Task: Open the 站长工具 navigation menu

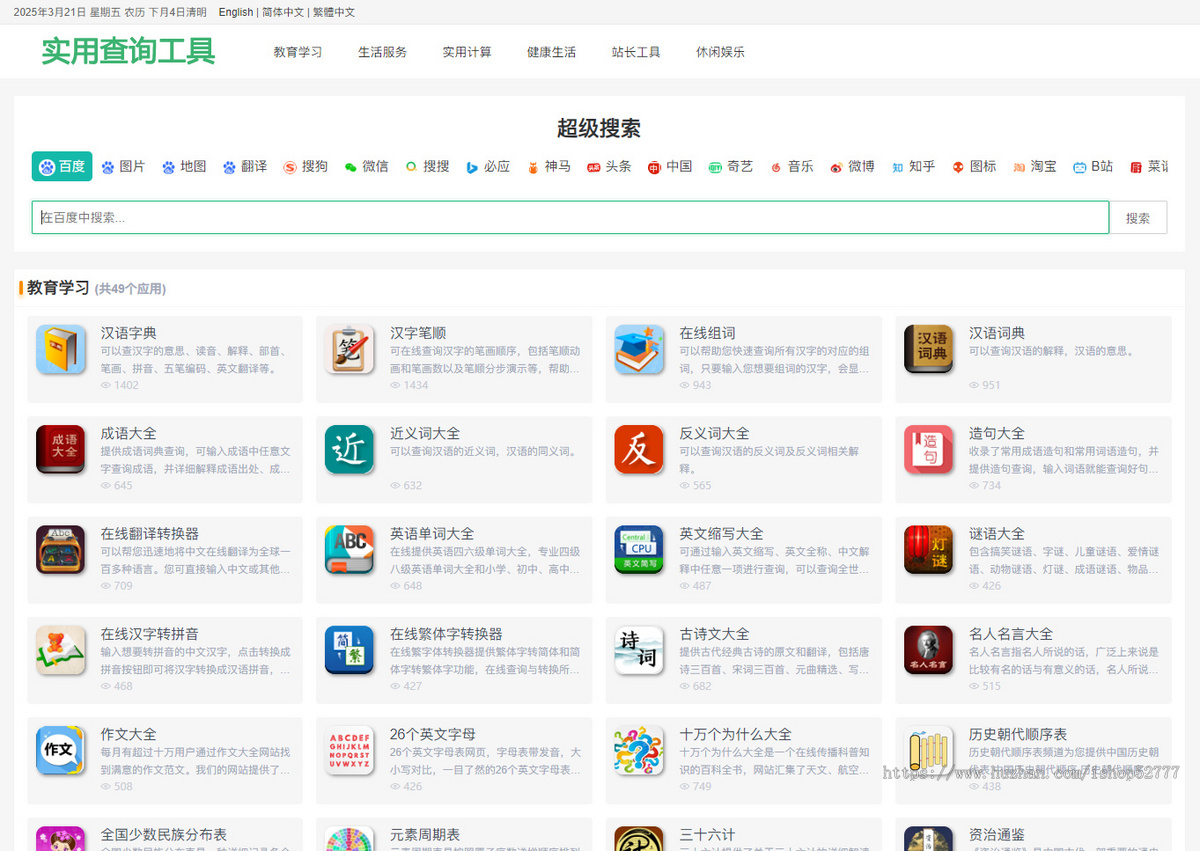Action: [x=636, y=52]
